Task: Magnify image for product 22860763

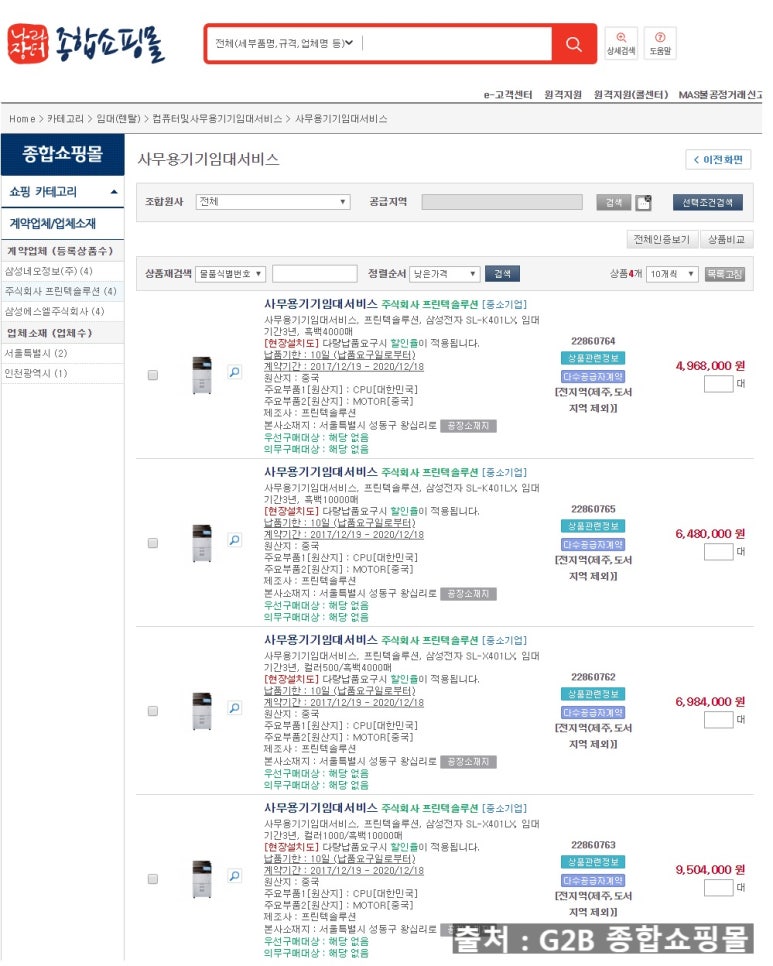Action: [x=235, y=876]
